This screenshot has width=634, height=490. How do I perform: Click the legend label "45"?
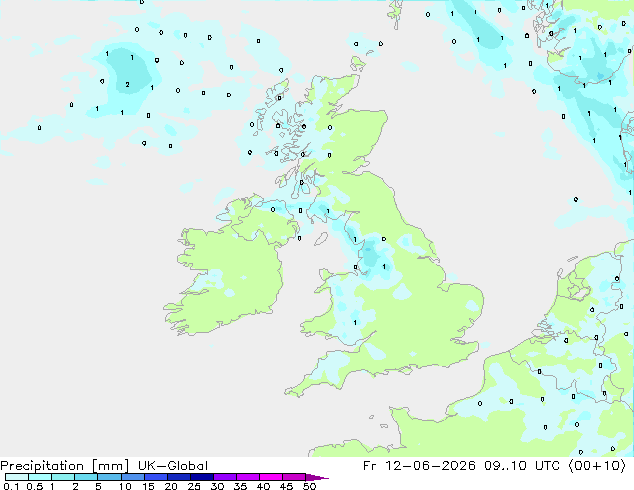tap(286, 486)
